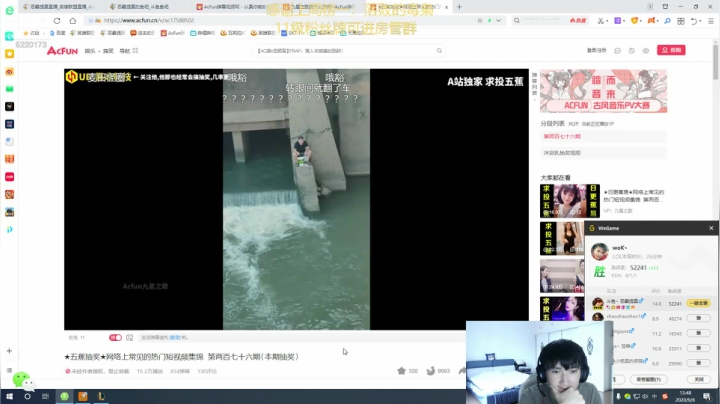Expand the scissors tool dropdown arrow

pyautogui.click(x=607, y=21)
